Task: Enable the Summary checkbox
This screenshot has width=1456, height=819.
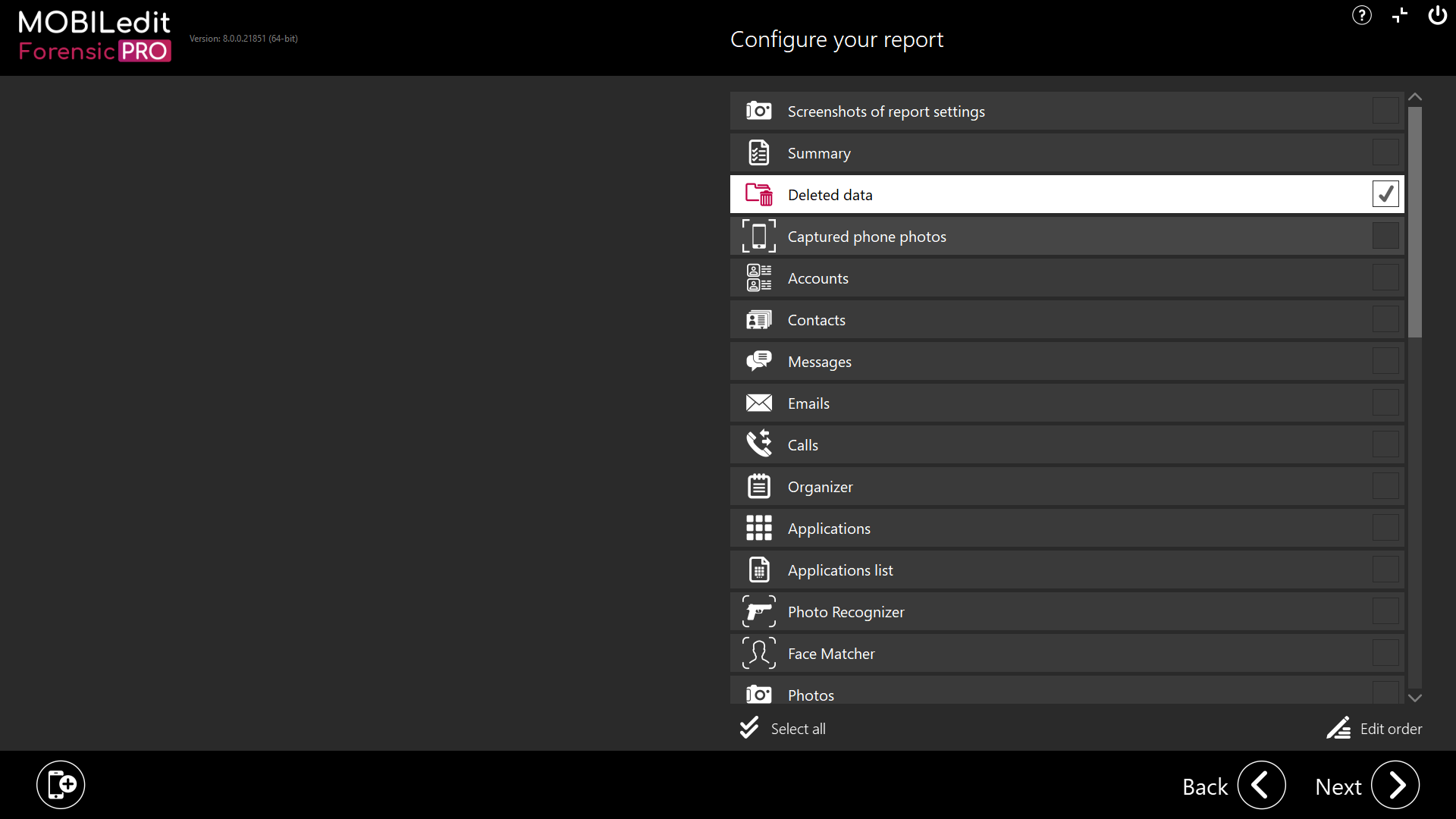Action: tap(1385, 152)
